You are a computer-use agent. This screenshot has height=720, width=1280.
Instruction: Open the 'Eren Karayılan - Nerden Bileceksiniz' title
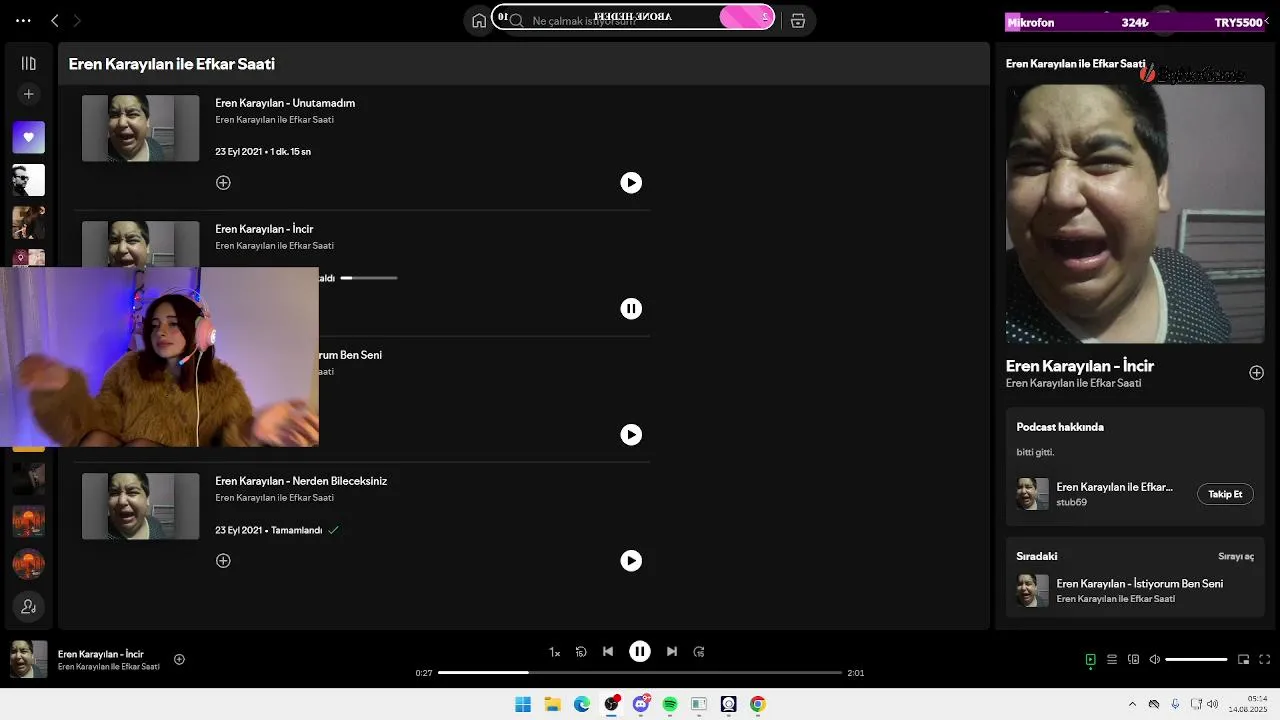(x=301, y=481)
